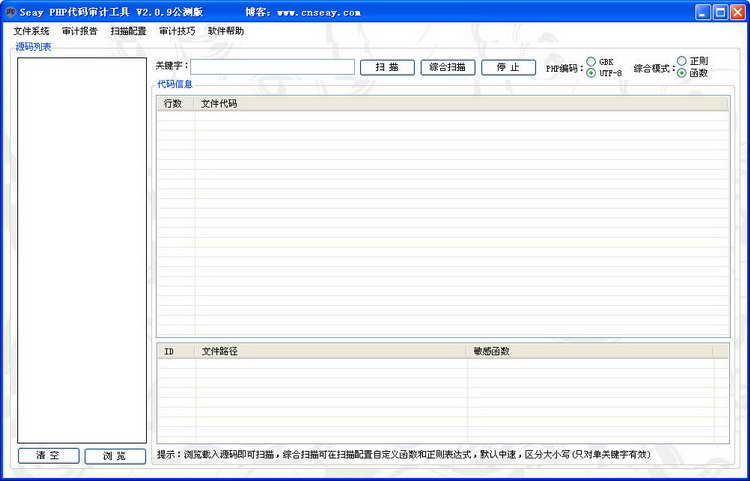The image size is (750, 481).
Task: Maximize the Seay PHP audit window
Action: click(x=720, y=12)
